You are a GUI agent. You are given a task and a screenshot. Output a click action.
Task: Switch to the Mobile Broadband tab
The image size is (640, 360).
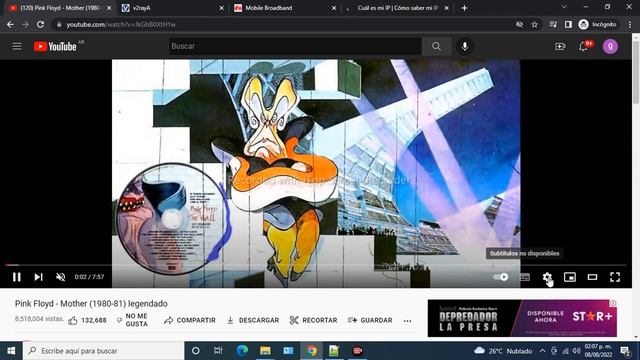coord(285,8)
